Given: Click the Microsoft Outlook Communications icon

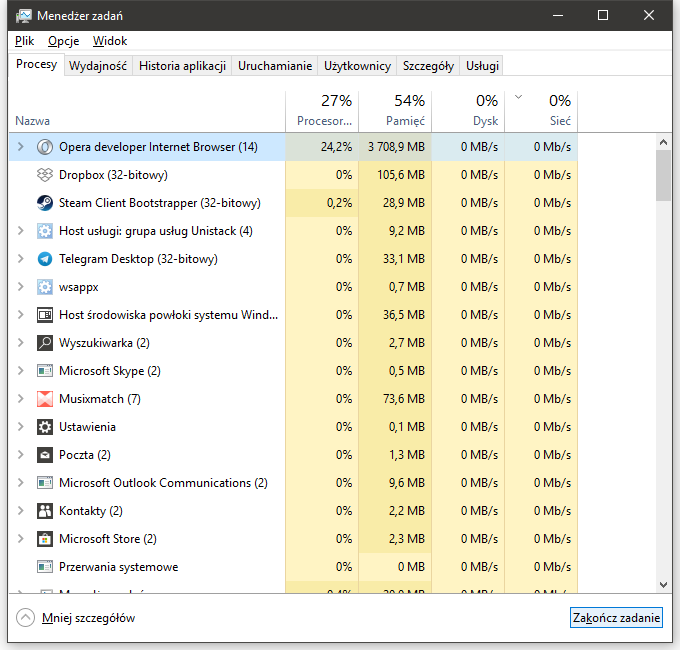Looking at the screenshot, I should (x=45, y=483).
